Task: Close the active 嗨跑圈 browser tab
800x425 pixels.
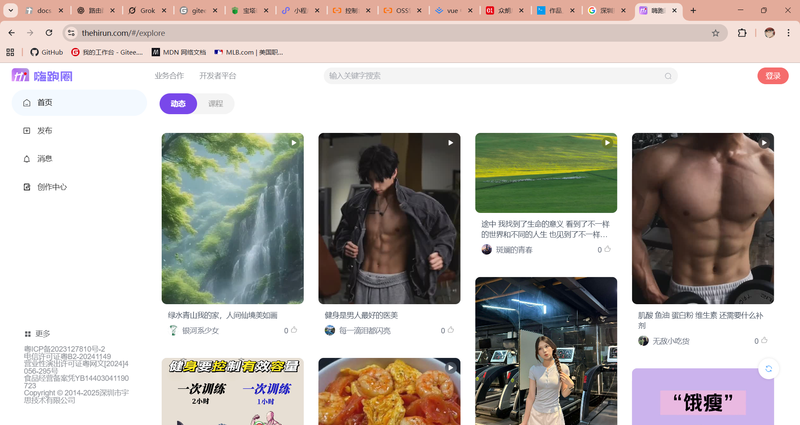Action: [x=674, y=10]
